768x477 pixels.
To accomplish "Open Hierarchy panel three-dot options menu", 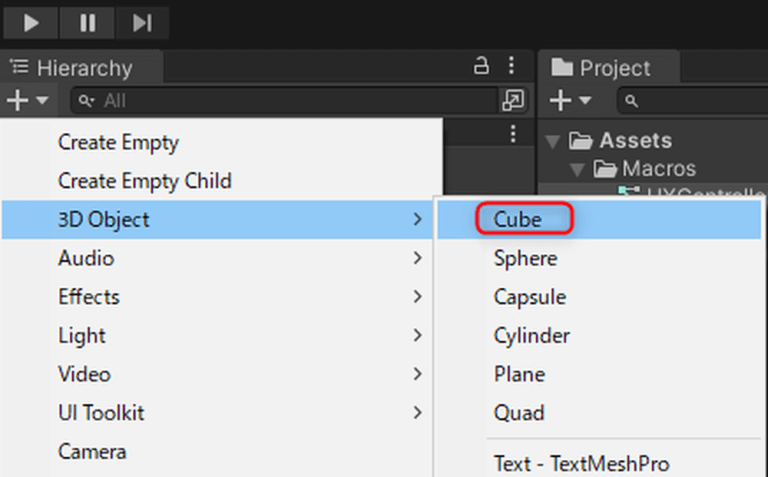I will pyautogui.click(x=512, y=67).
